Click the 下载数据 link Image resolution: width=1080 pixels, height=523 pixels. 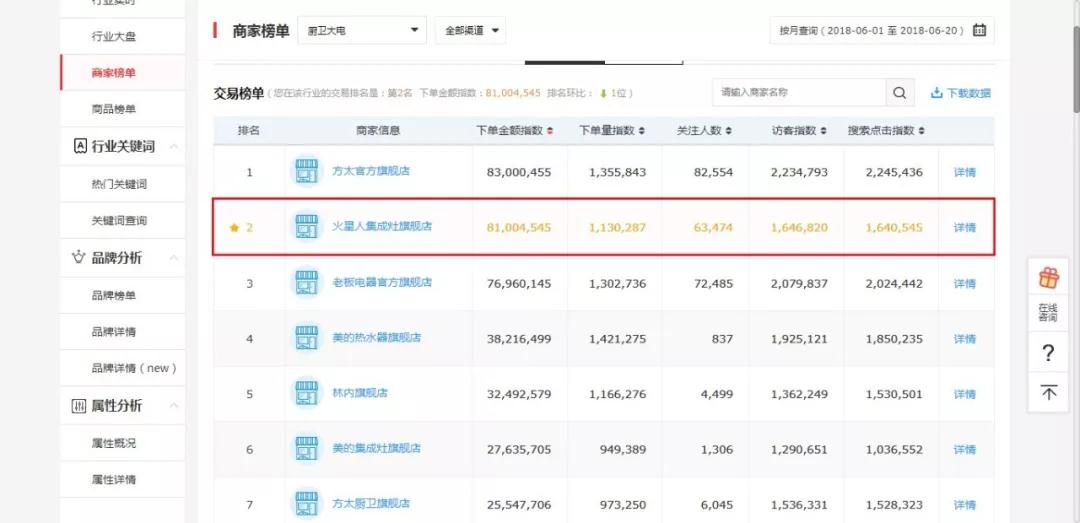point(968,93)
